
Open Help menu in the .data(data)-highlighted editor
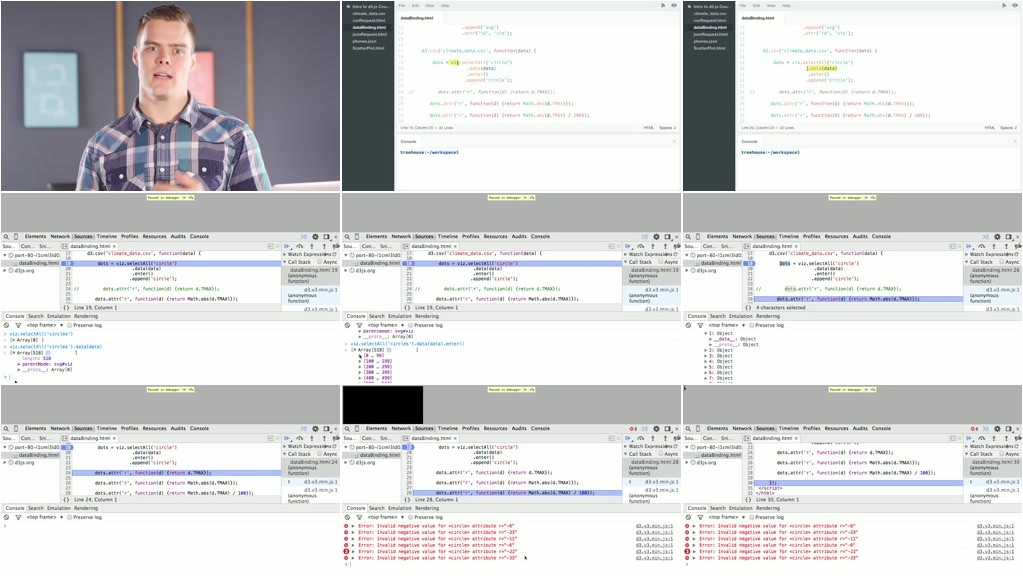(786, 5)
